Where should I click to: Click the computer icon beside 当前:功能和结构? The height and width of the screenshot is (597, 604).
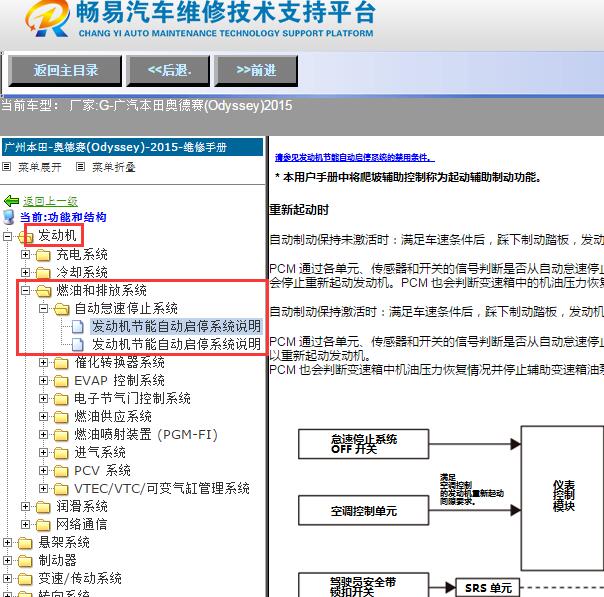8,218
